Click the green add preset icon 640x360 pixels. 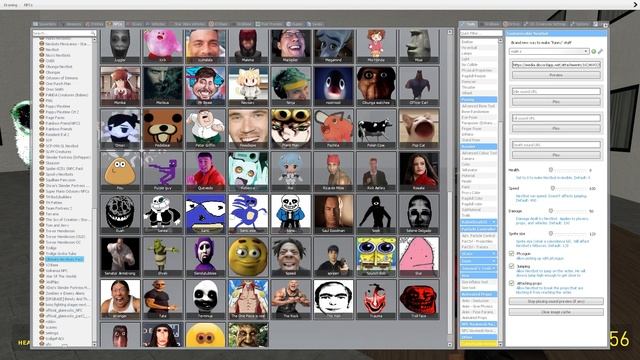coord(594,51)
